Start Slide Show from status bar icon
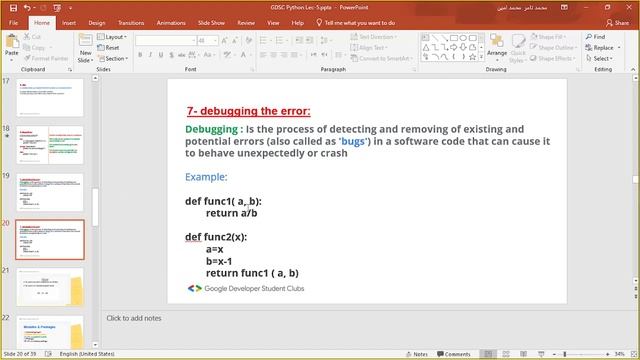This screenshot has width=640, height=360. tap(541, 354)
